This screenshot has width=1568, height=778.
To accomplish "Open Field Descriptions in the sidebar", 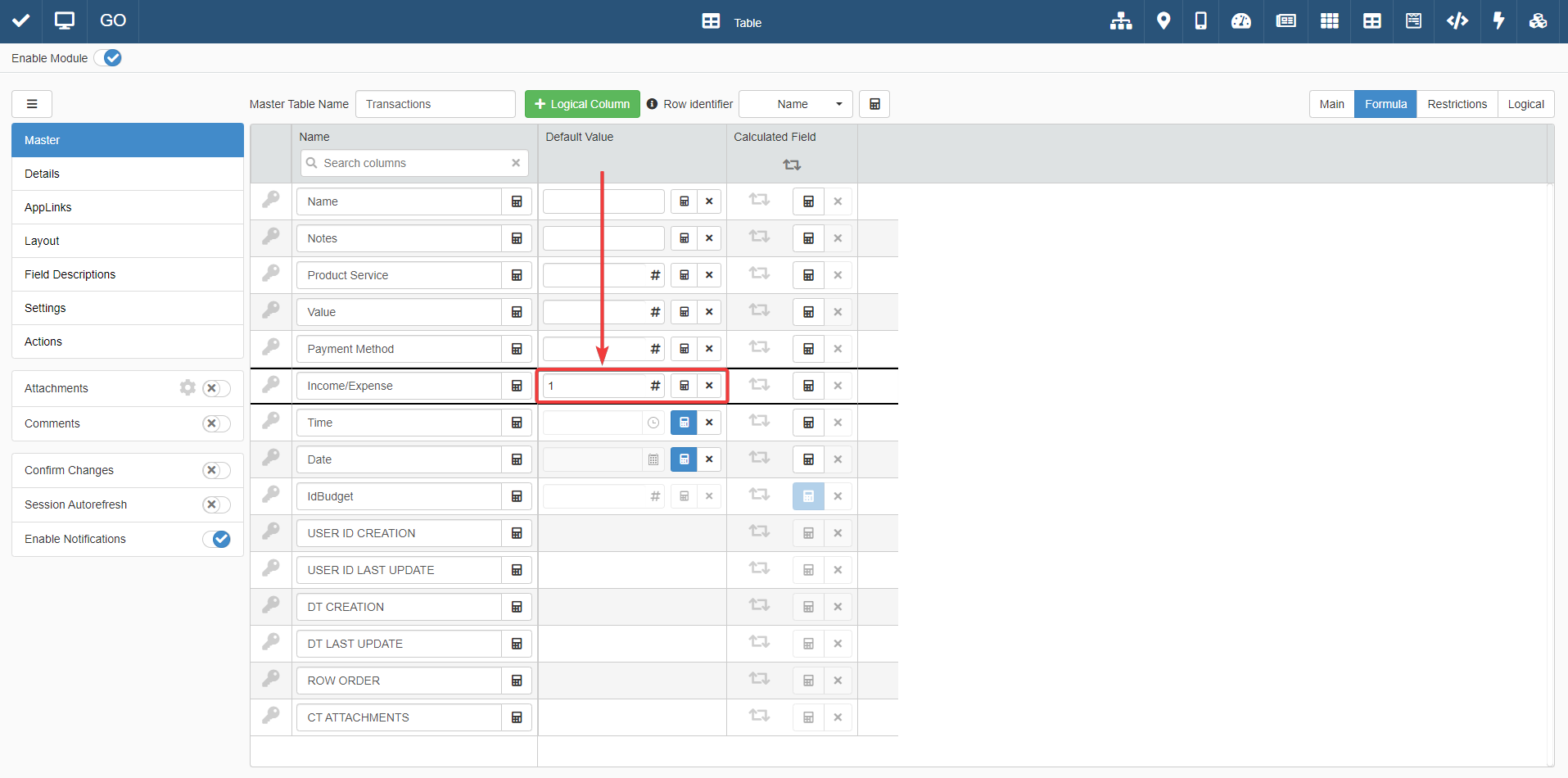I will (x=70, y=274).
